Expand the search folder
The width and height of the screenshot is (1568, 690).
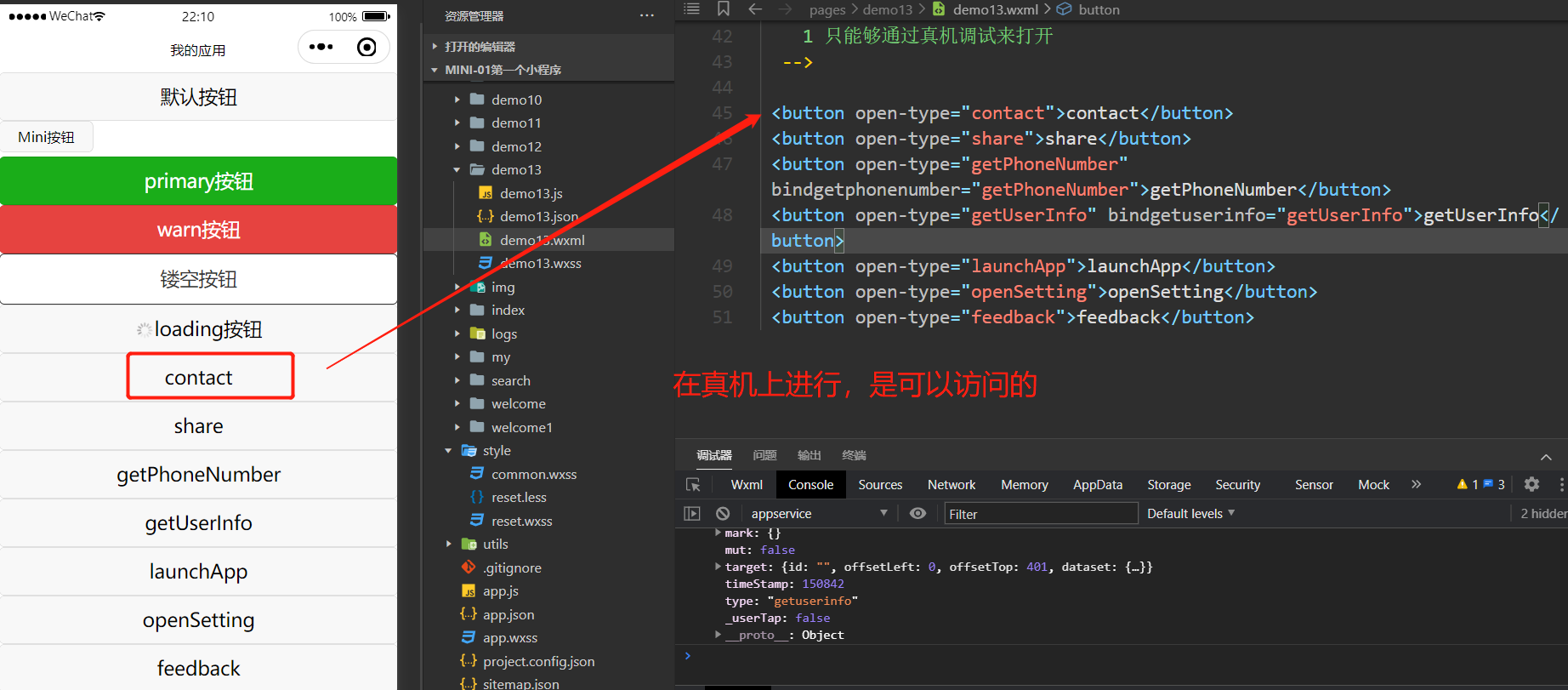point(510,380)
